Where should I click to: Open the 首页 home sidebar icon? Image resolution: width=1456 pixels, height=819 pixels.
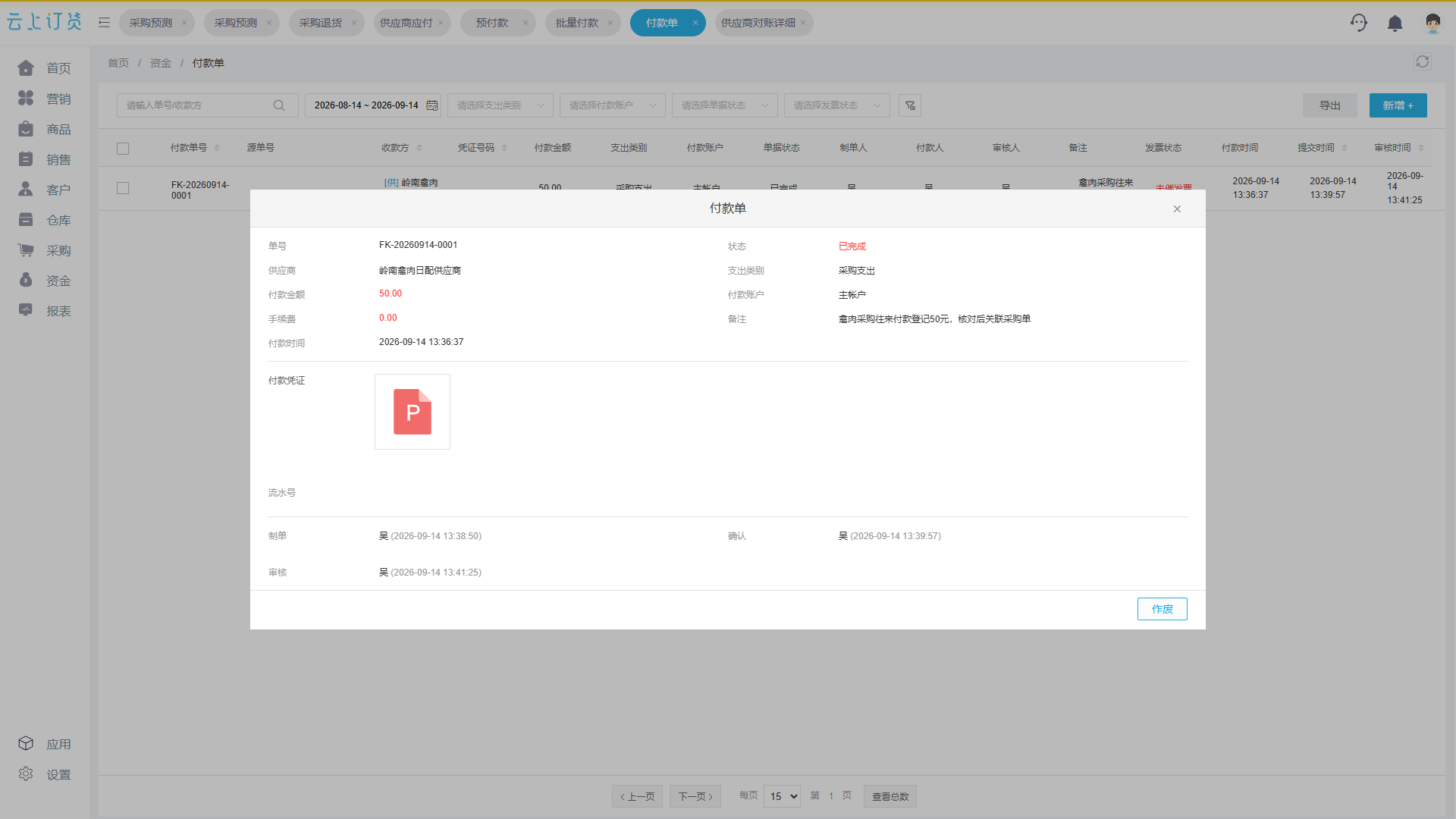26,68
